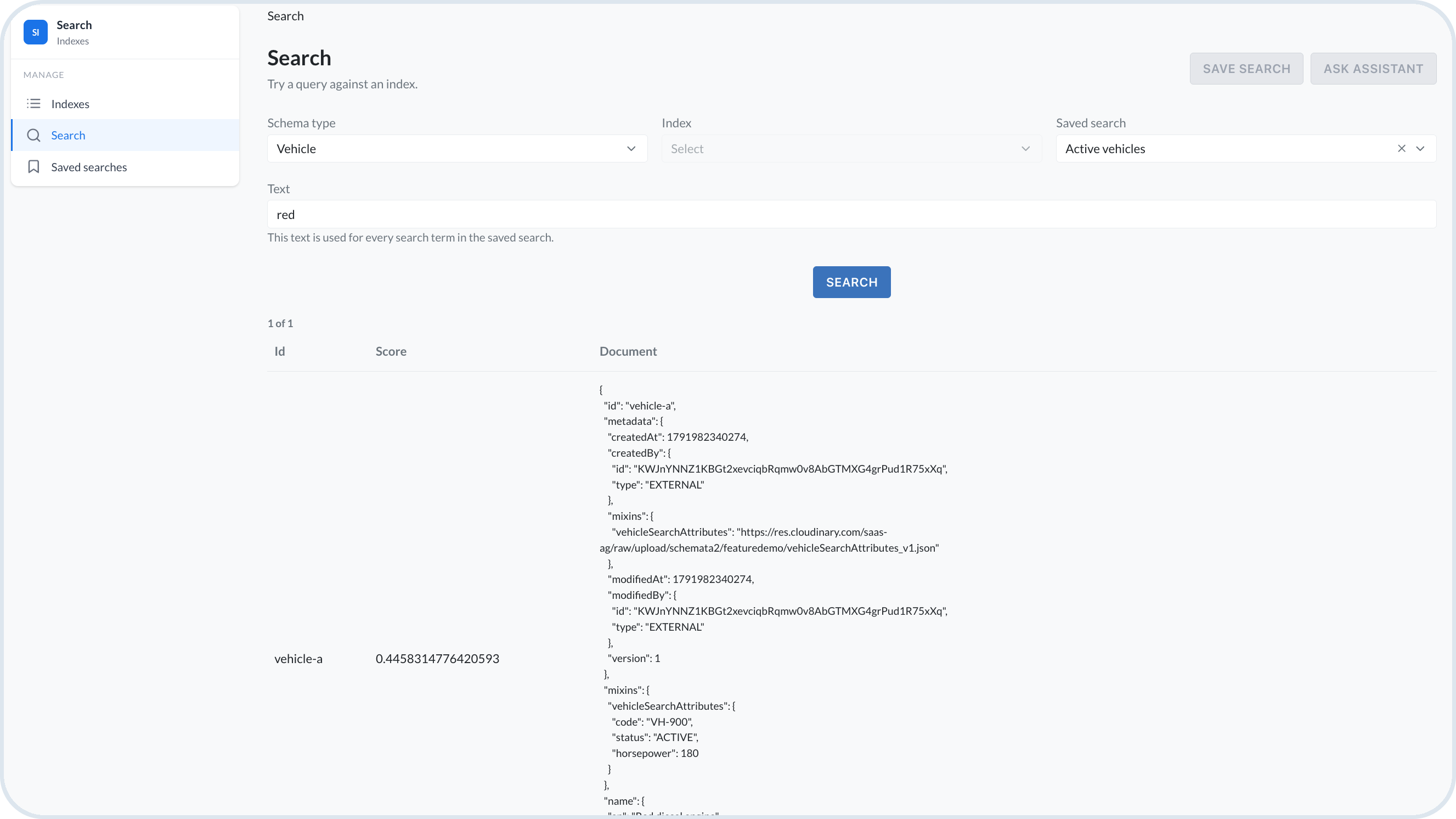
Task: Expand the Saved search dropdown chevron
Action: pyautogui.click(x=1420, y=149)
